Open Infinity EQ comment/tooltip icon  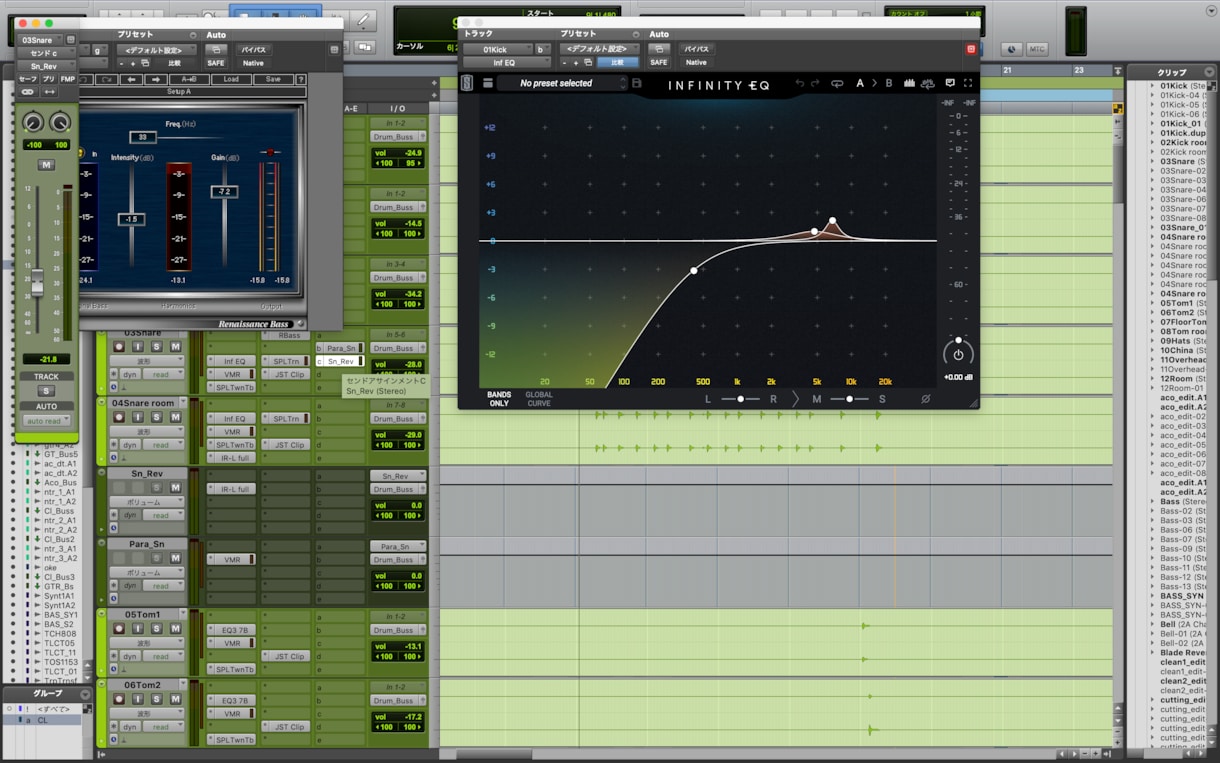tap(950, 84)
